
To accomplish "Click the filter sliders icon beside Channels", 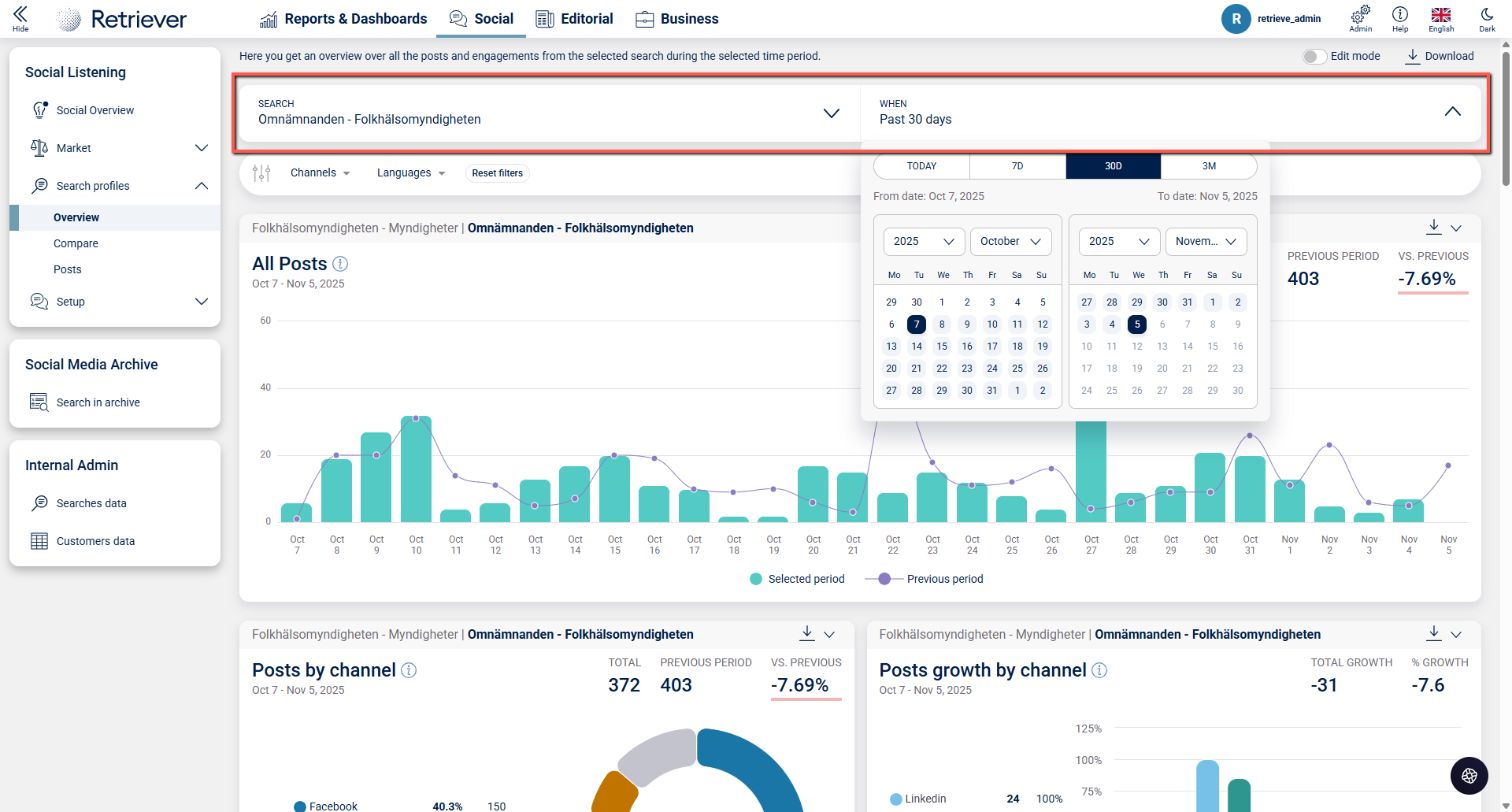I will [x=261, y=173].
